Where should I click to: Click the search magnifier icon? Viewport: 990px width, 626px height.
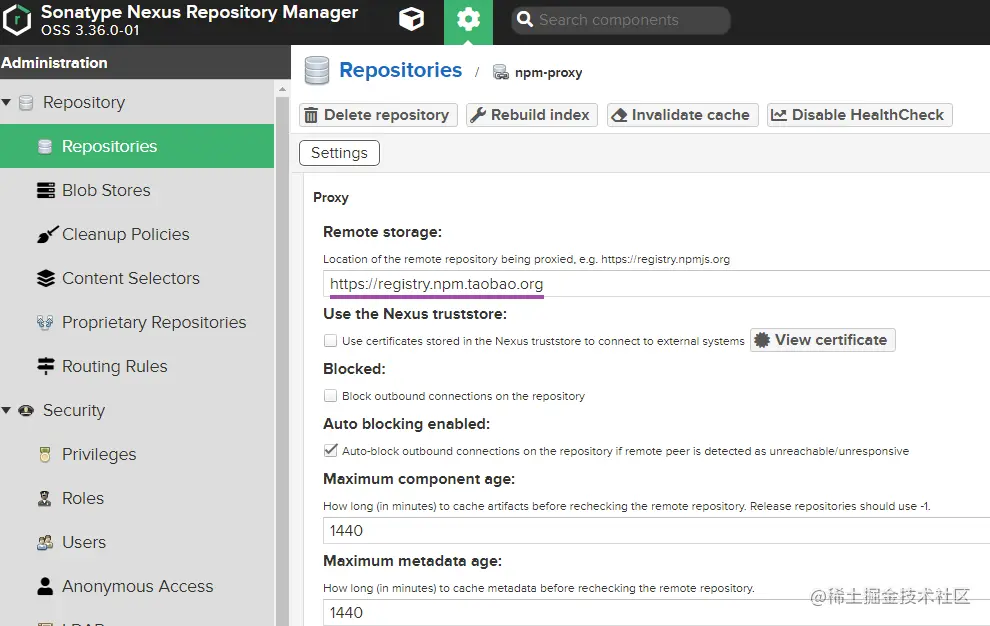tap(525, 20)
